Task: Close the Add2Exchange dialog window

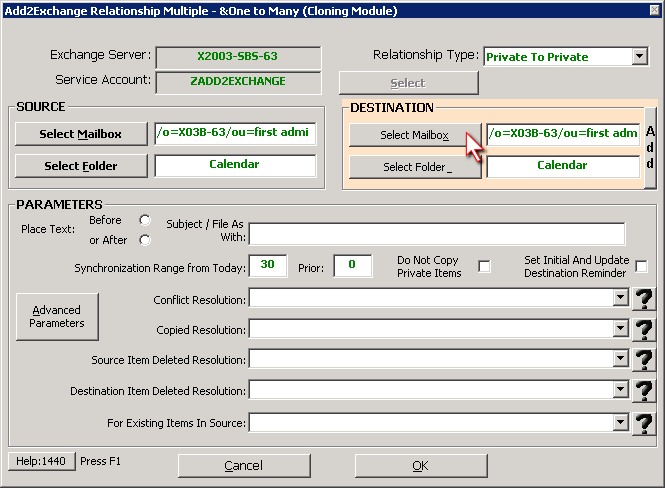Action: (x=655, y=10)
